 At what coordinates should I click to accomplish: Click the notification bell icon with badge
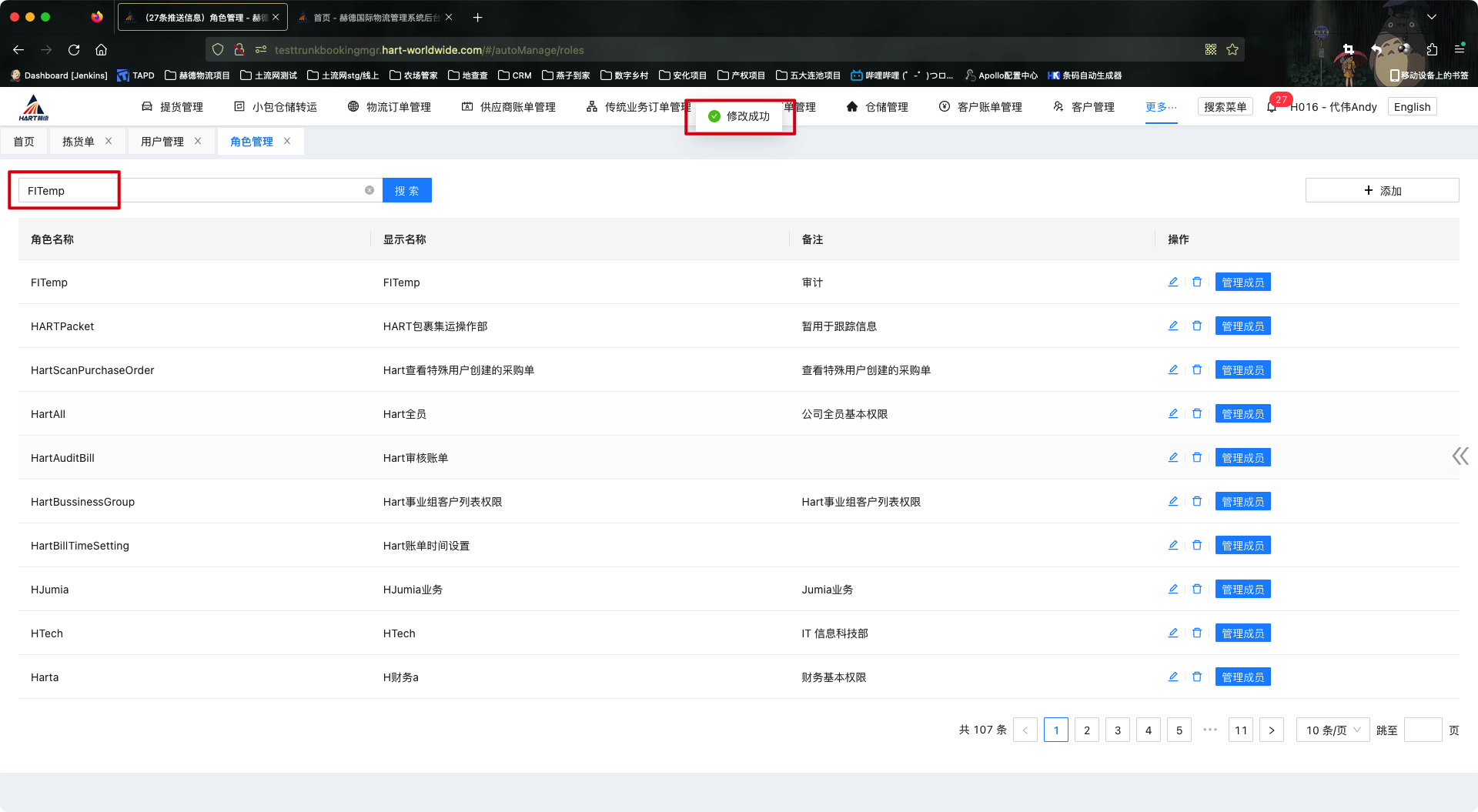click(1272, 107)
